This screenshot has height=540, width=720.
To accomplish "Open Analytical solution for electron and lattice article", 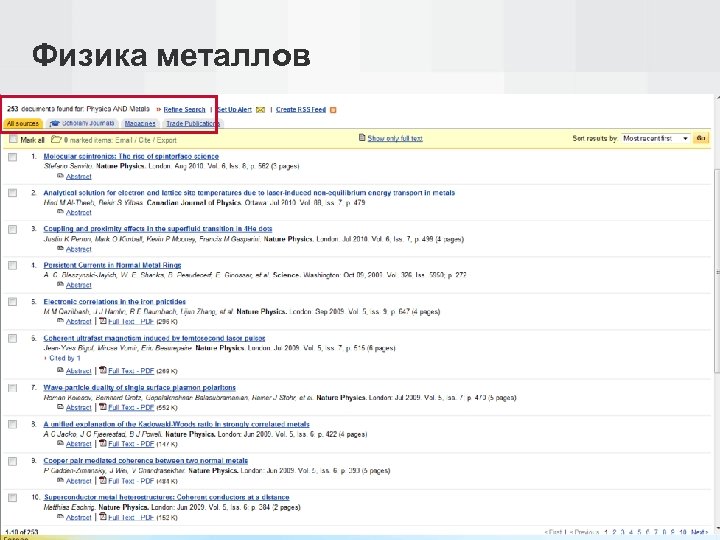I will [x=249, y=192].
